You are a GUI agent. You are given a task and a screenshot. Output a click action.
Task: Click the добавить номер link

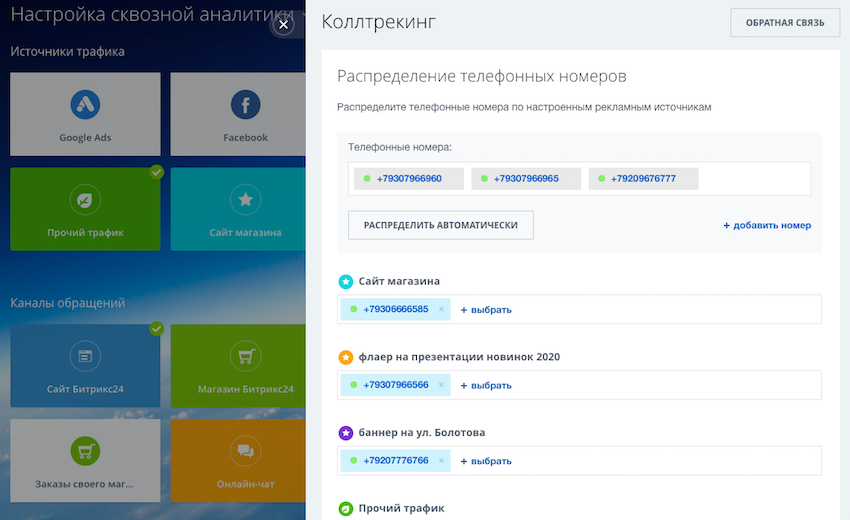click(767, 226)
